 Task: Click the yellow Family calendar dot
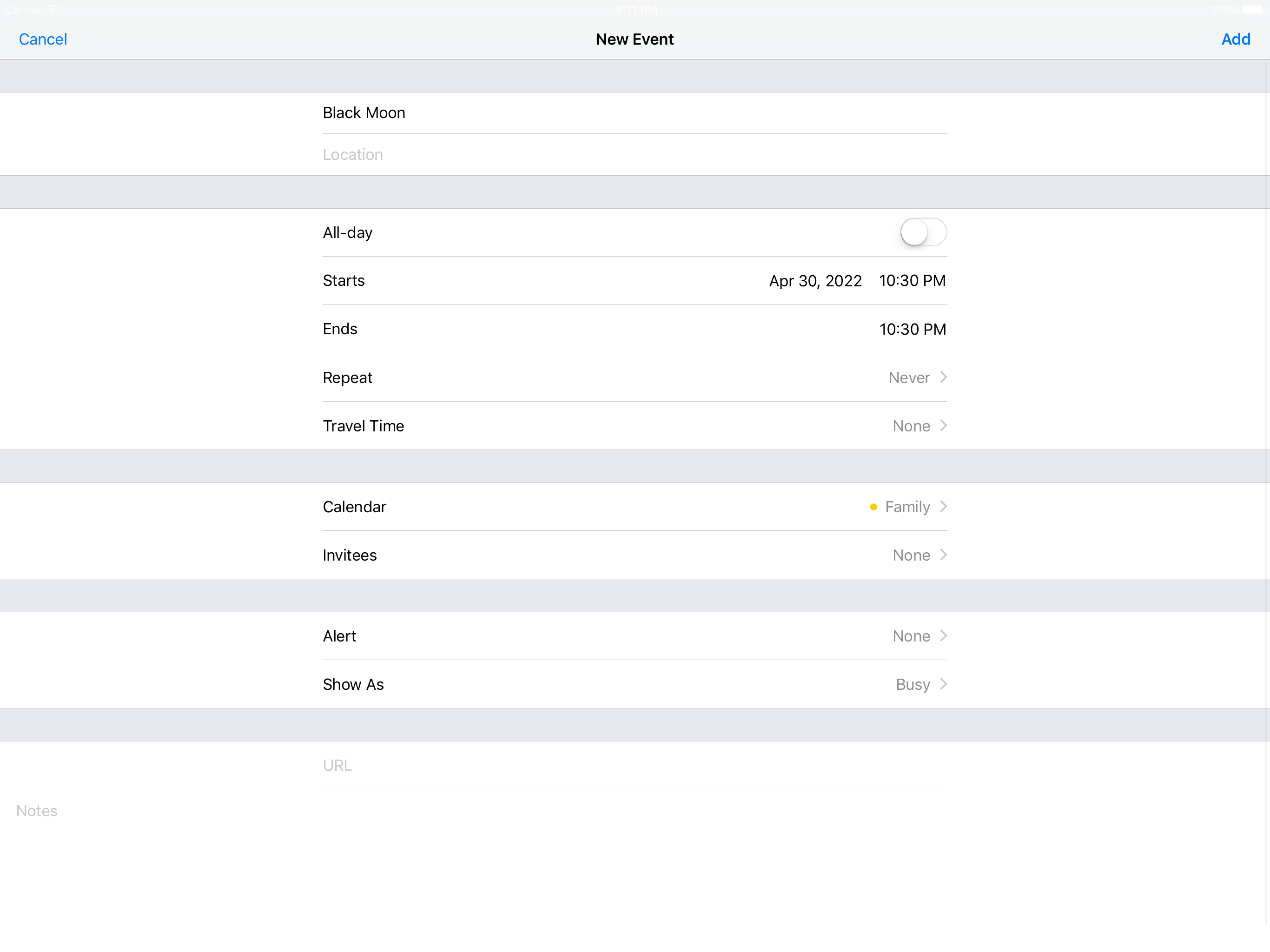(x=873, y=506)
